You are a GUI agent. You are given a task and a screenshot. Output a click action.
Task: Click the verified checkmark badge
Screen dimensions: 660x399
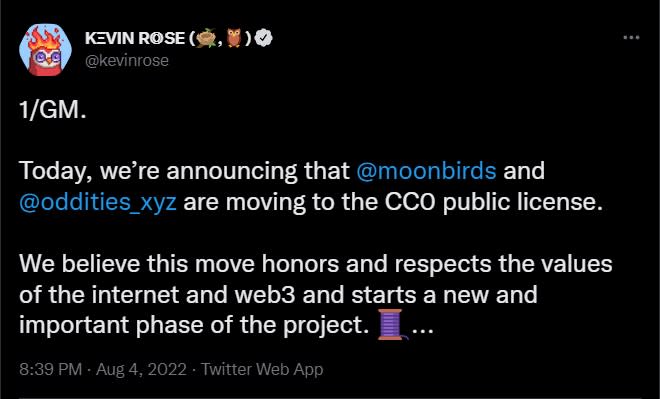tap(264, 38)
